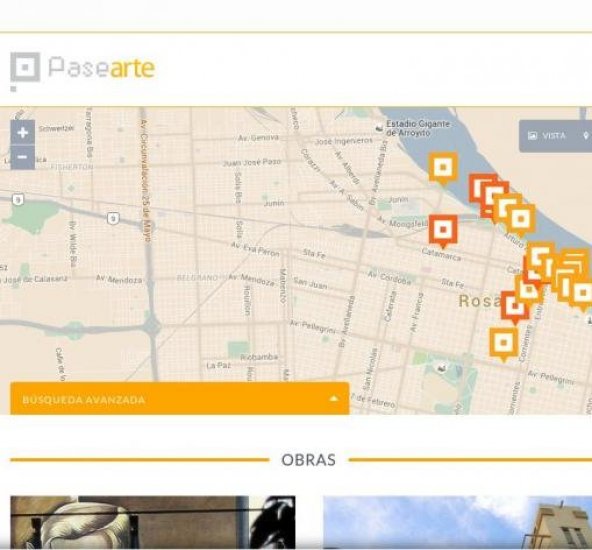Select the red marker near Rosario label

[x=515, y=307]
